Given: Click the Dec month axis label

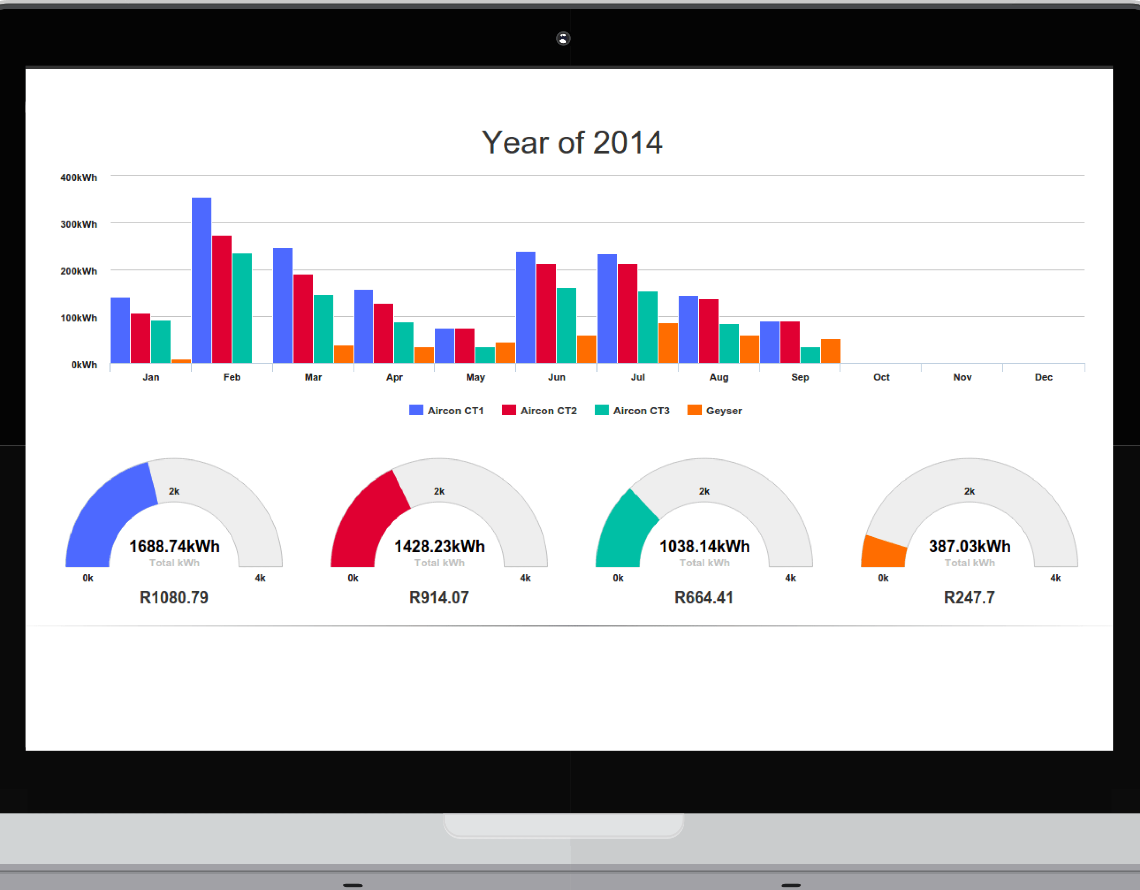Looking at the screenshot, I should tap(1043, 378).
